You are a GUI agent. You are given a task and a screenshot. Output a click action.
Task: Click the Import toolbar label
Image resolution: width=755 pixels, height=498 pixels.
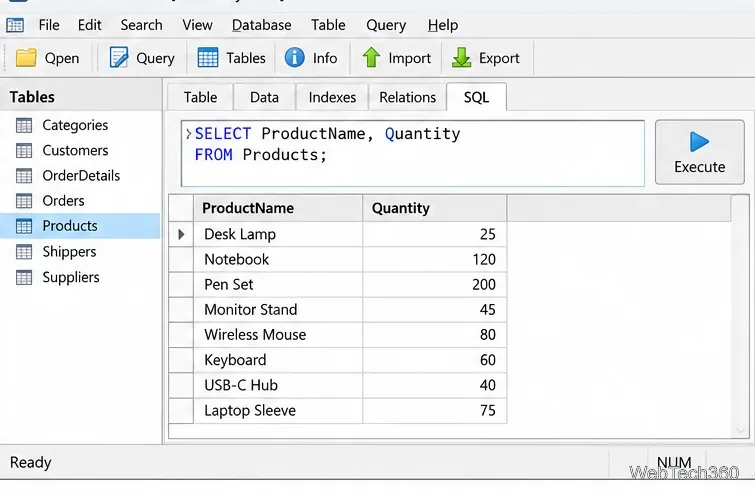409,58
